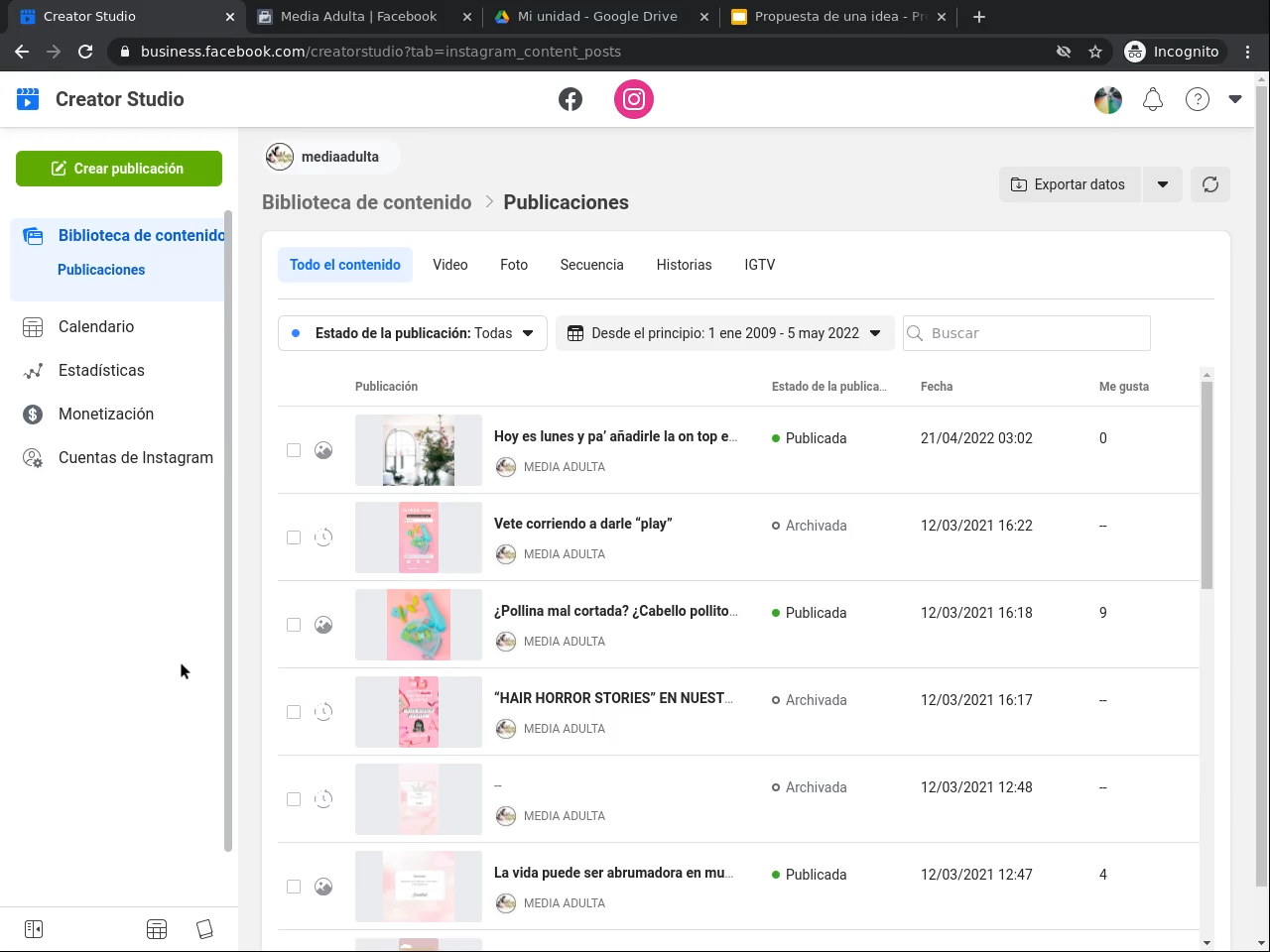Open Calendario in the sidebar

pos(96,326)
